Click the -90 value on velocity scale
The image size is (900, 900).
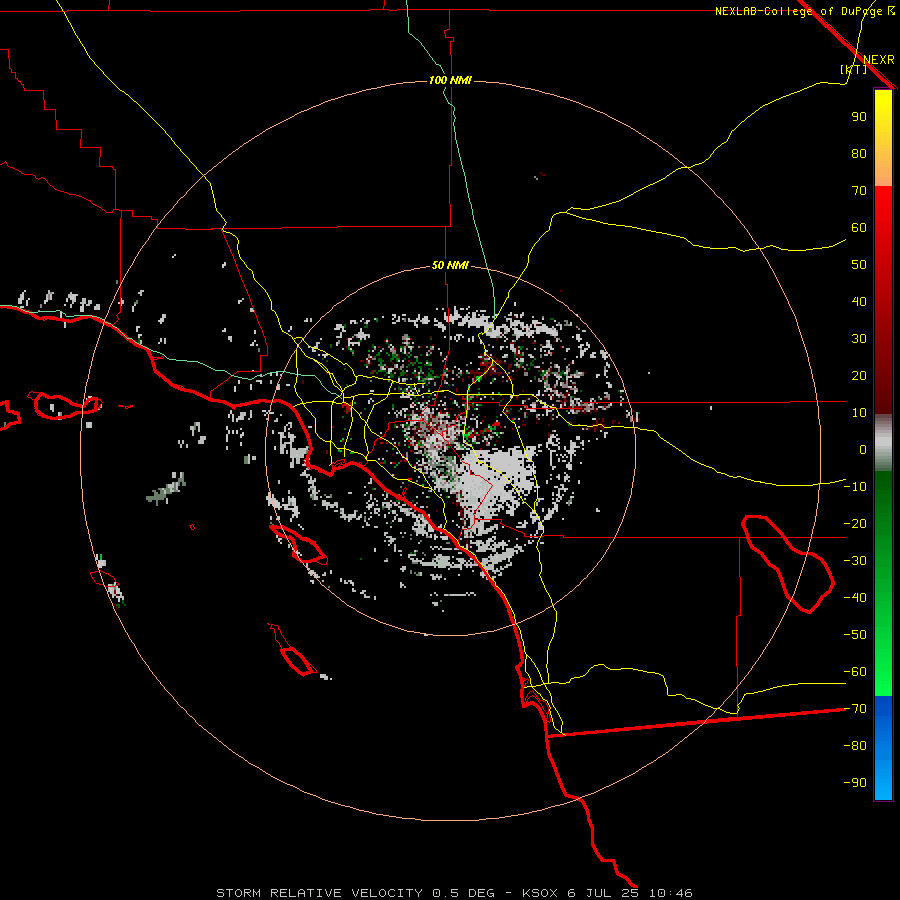[855, 782]
